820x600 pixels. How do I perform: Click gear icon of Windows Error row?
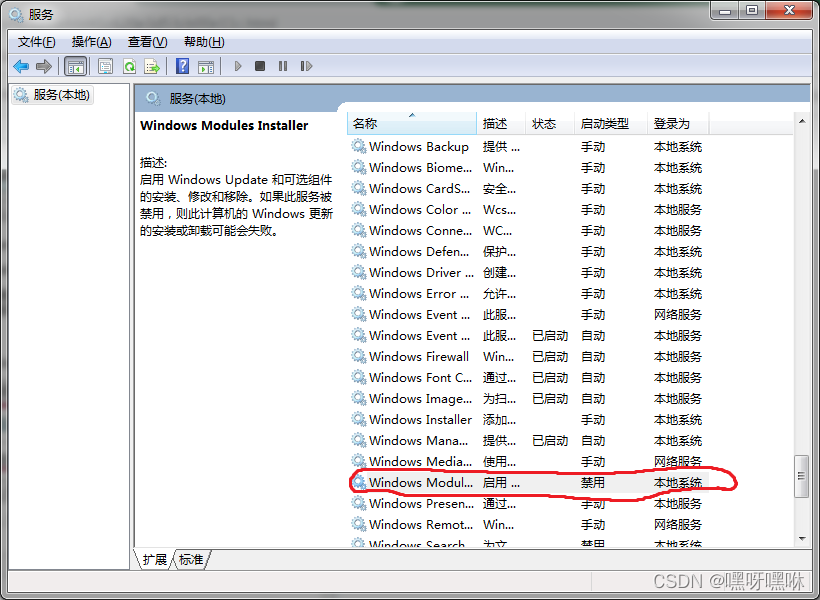(x=359, y=293)
